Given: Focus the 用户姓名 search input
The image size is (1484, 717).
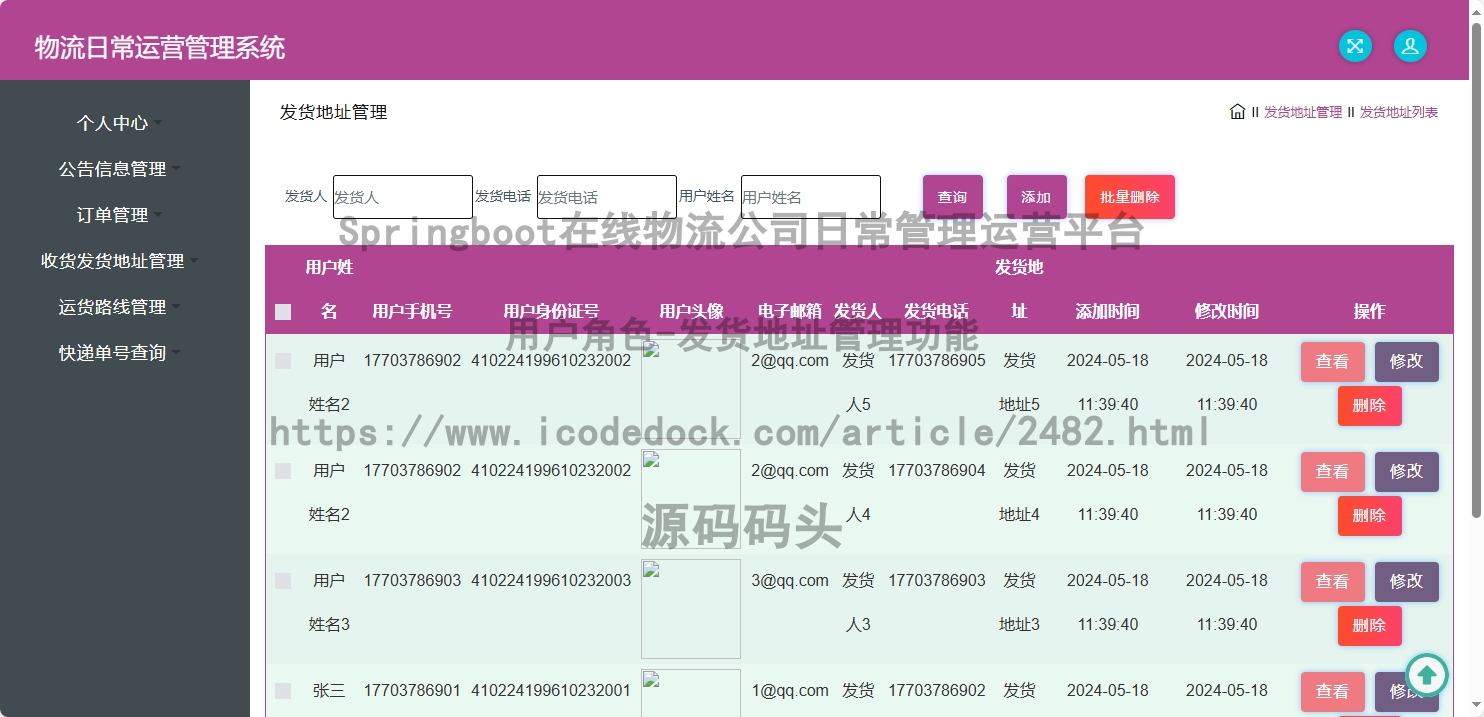Looking at the screenshot, I should (811, 197).
